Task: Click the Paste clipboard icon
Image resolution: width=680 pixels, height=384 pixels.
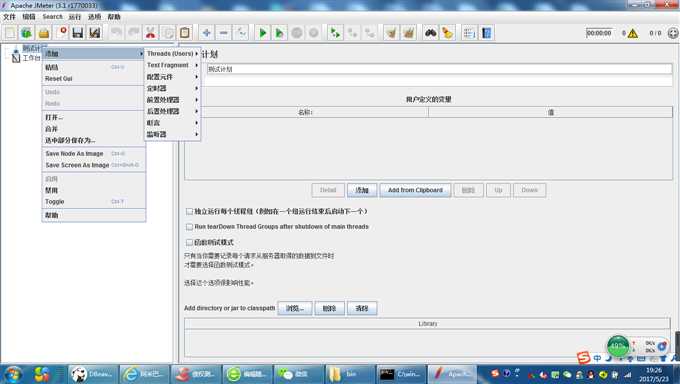Action: pos(185,33)
